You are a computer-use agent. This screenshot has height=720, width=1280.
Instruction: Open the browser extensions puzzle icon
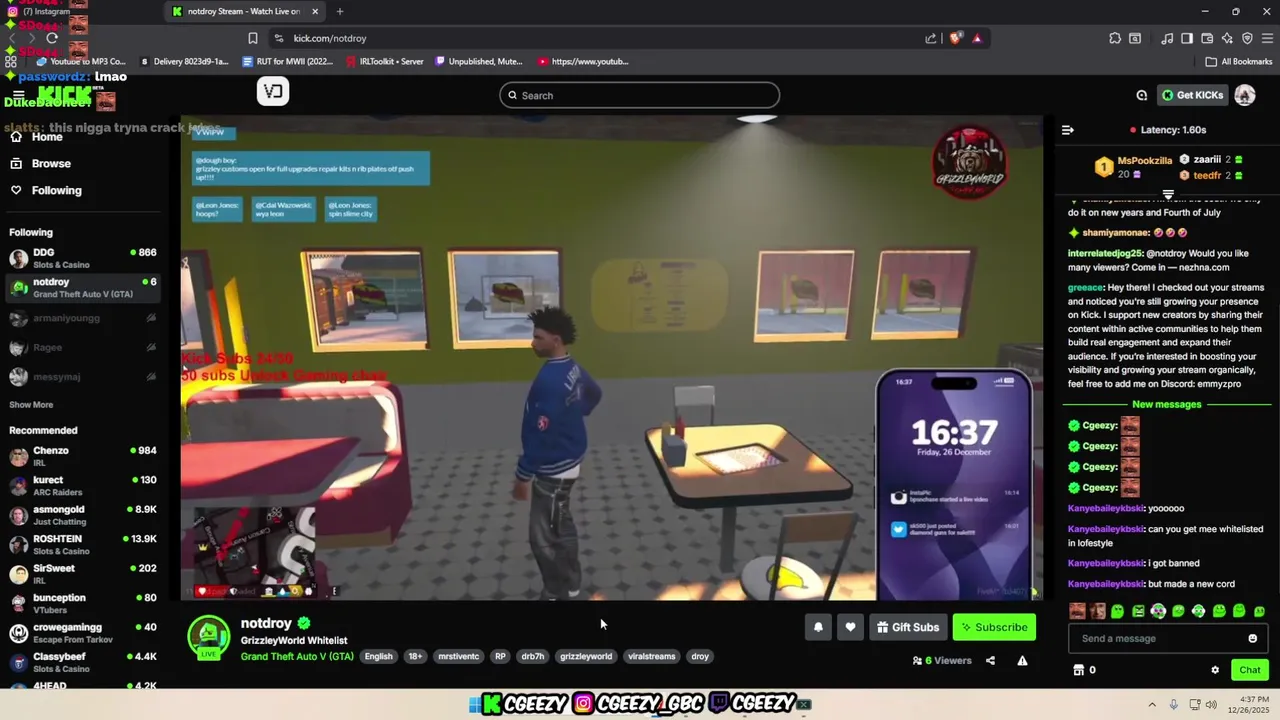click(1115, 38)
